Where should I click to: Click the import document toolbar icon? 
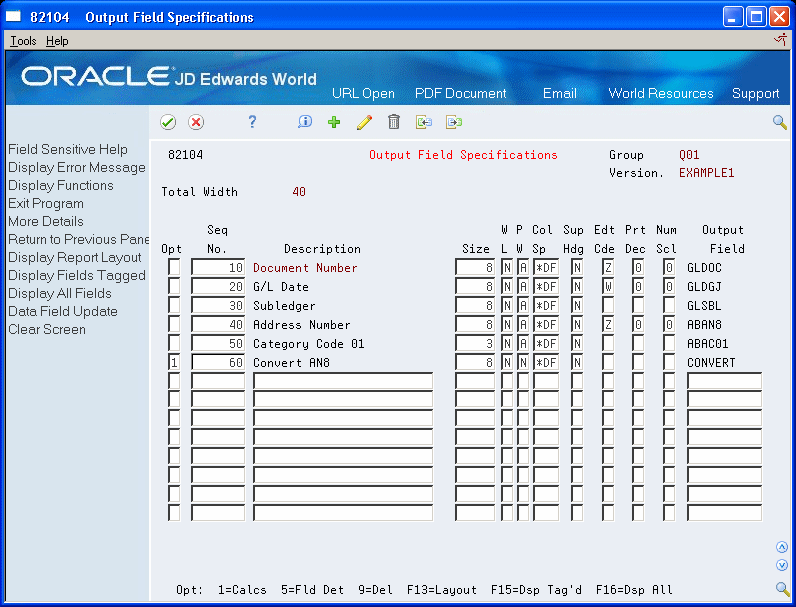click(x=423, y=122)
